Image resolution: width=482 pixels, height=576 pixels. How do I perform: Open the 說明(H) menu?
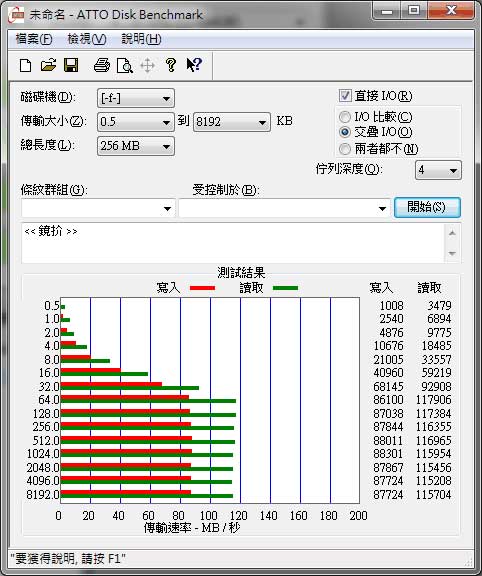pos(141,39)
